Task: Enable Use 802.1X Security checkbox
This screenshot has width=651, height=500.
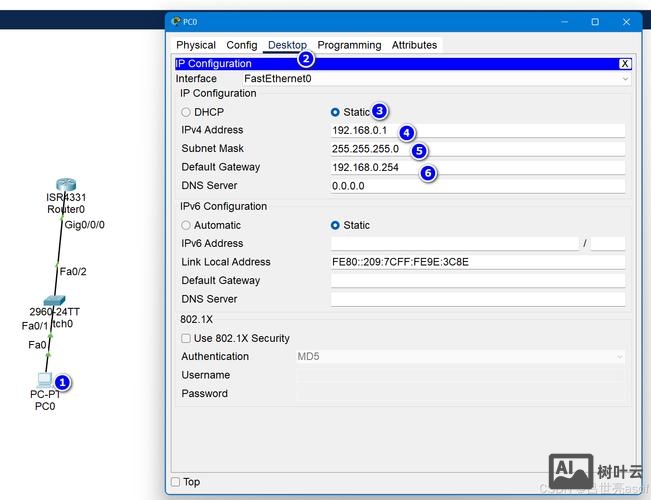Action: [186, 338]
